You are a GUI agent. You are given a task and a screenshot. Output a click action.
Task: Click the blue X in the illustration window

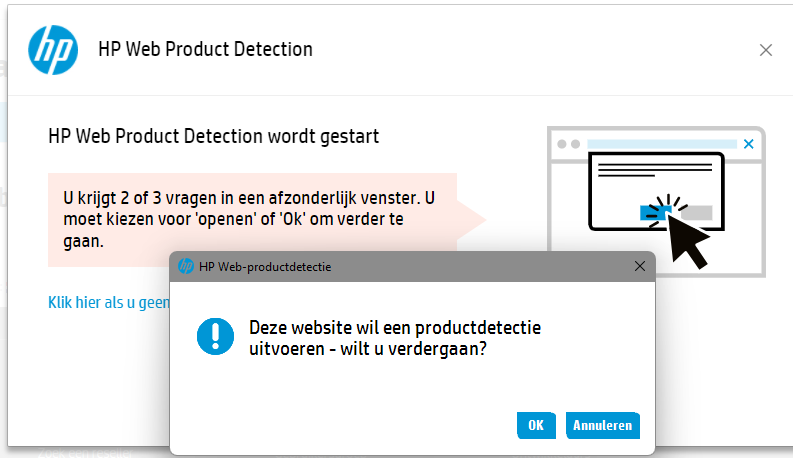[x=749, y=144]
